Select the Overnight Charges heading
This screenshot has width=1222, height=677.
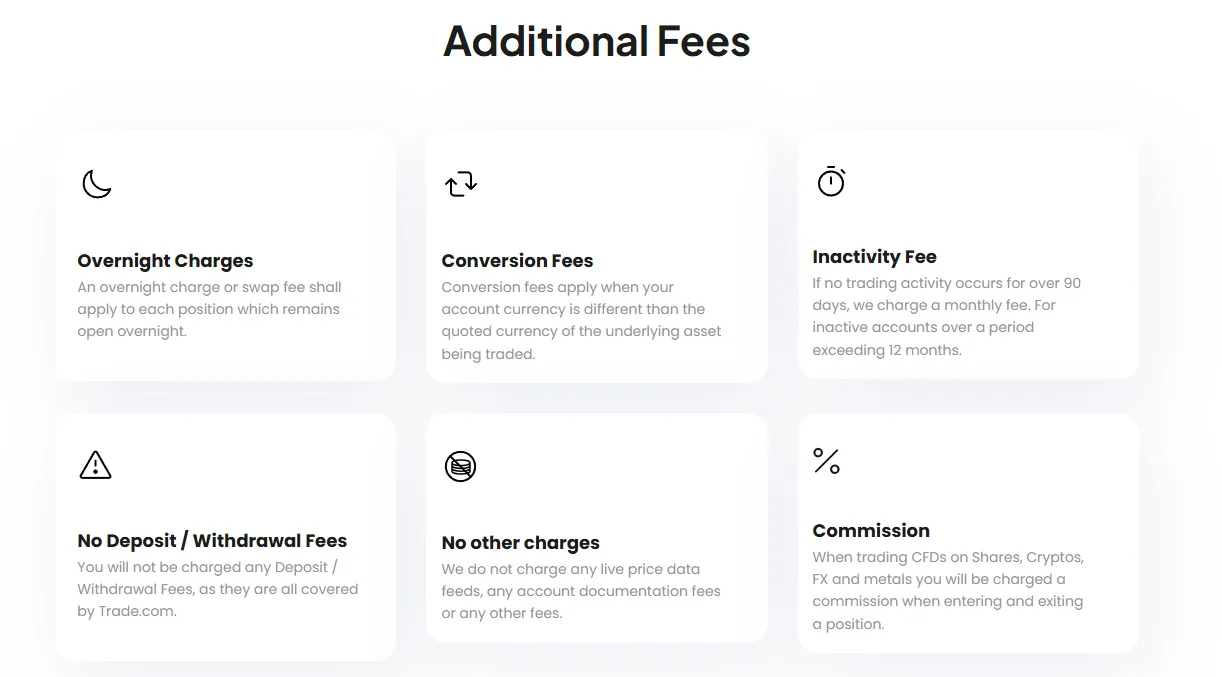pyautogui.click(x=165, y=261)
